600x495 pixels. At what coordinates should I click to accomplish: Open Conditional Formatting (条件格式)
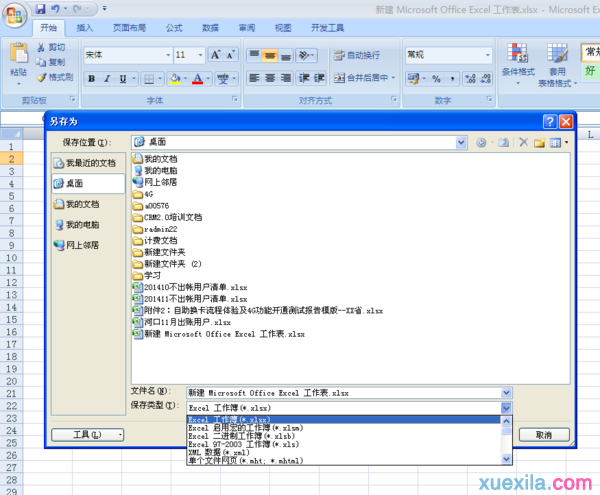(518, 64)
